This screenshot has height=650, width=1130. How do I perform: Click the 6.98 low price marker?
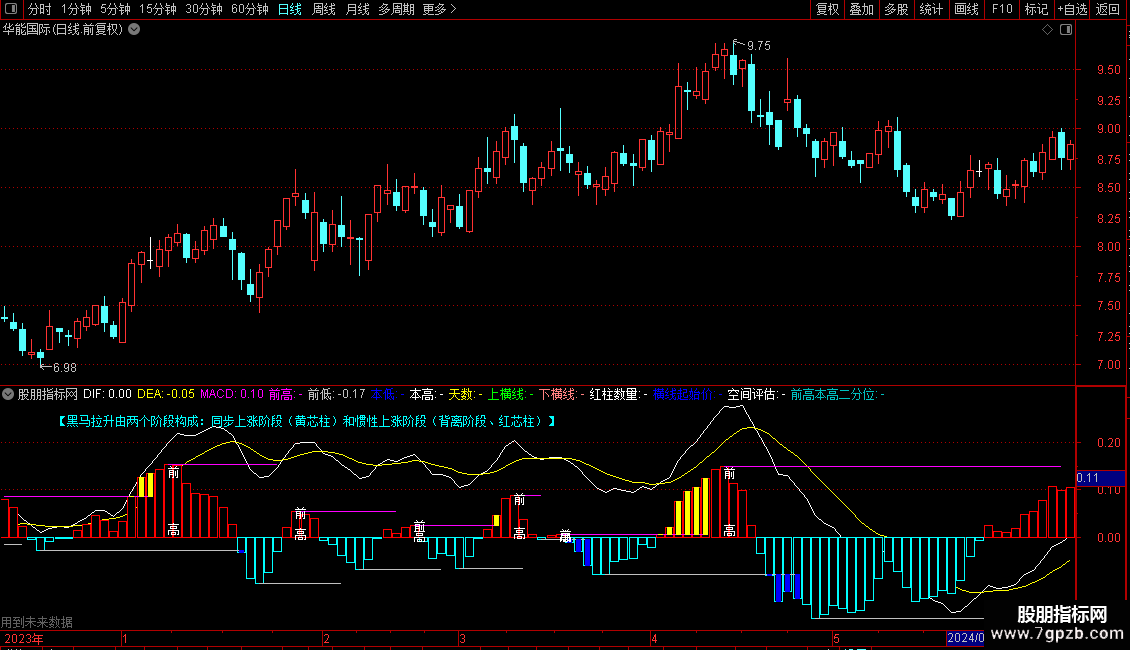click(x=65, y=368)
